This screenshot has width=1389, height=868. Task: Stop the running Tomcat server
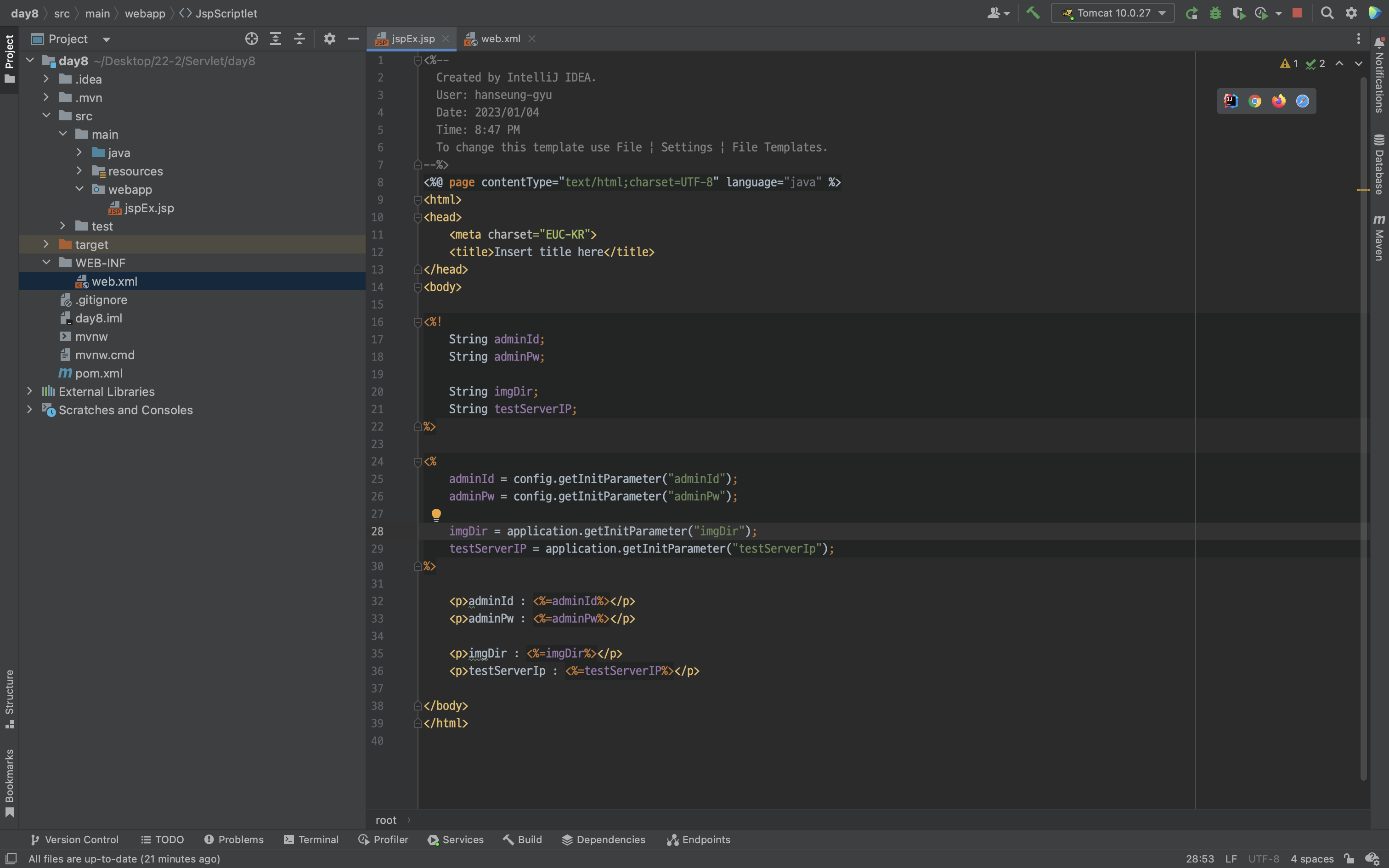pos(1297,13)
